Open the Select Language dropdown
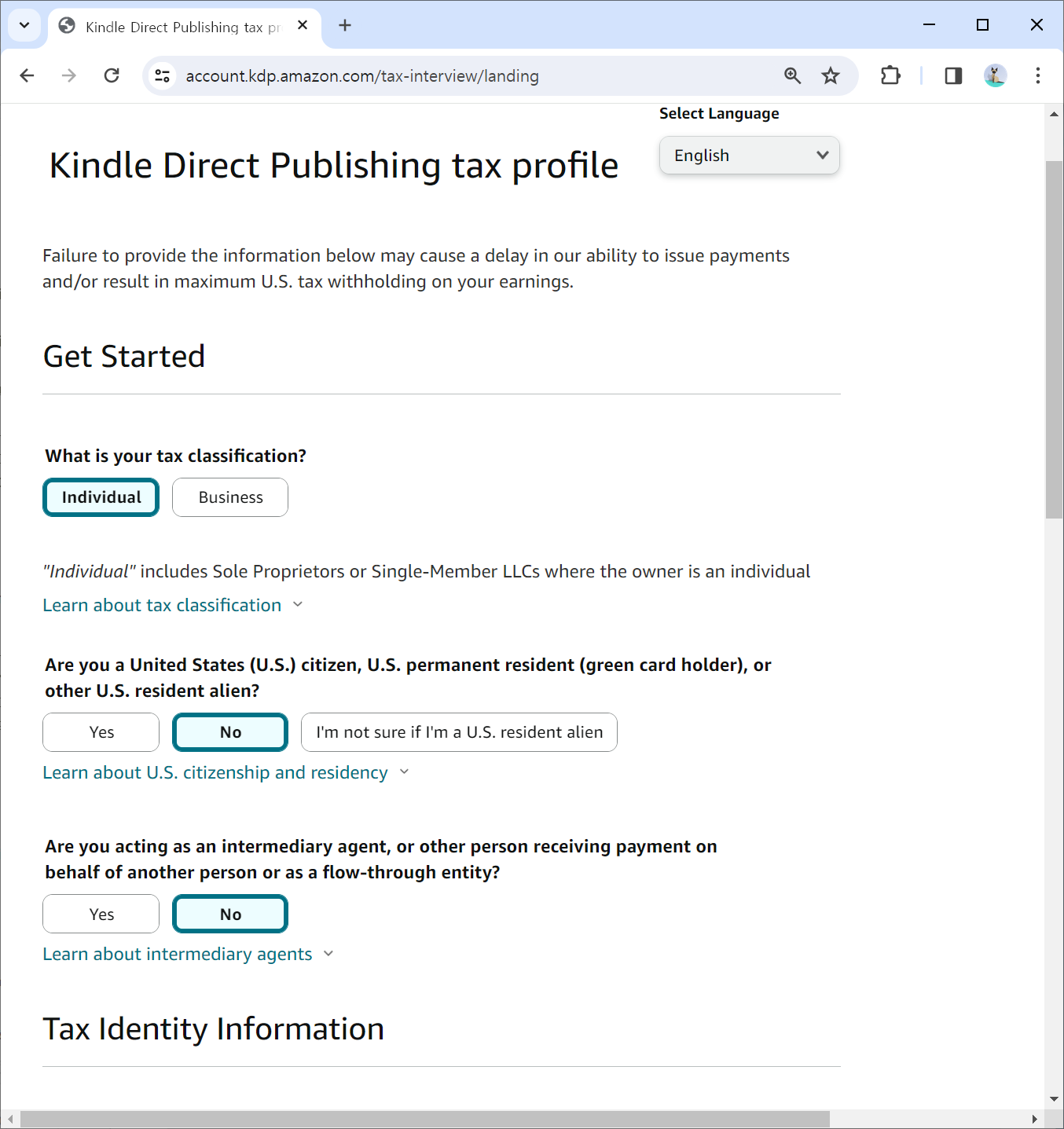1064x1129 pixels. pos(750,156)
